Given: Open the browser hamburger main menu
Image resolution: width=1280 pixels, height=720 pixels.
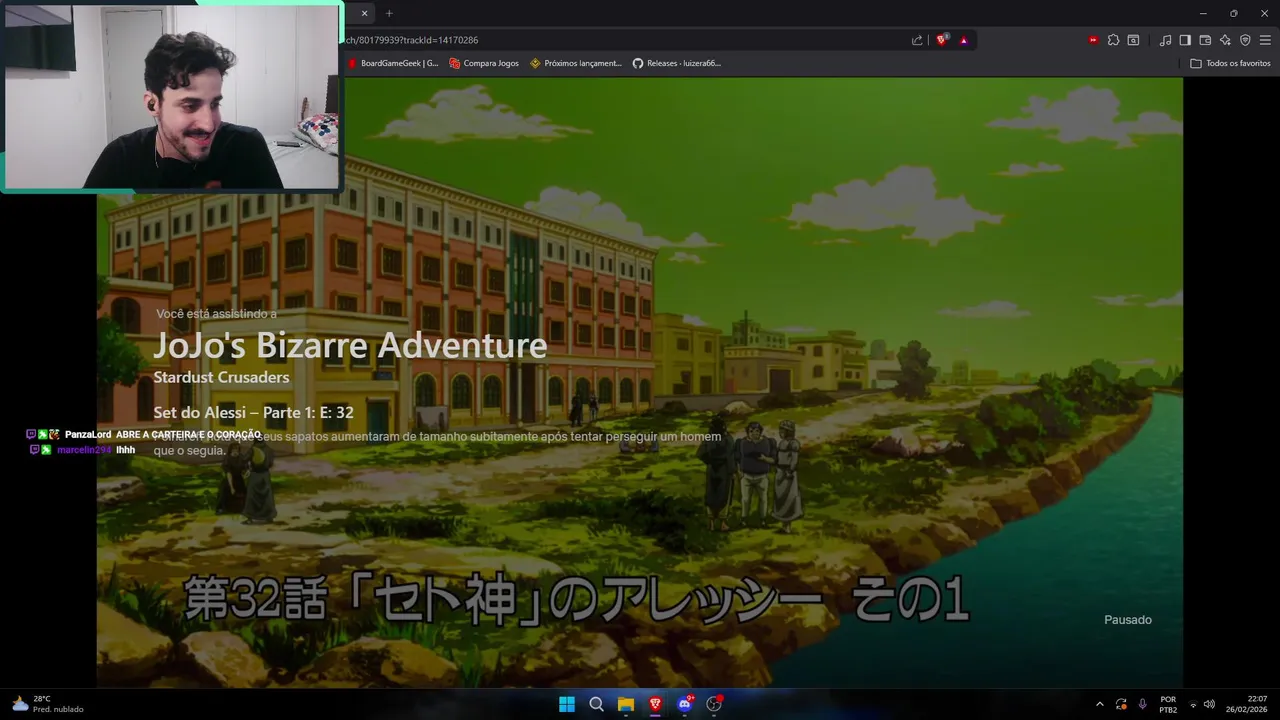Looking at the screenshot, I should pos(1265,40).
